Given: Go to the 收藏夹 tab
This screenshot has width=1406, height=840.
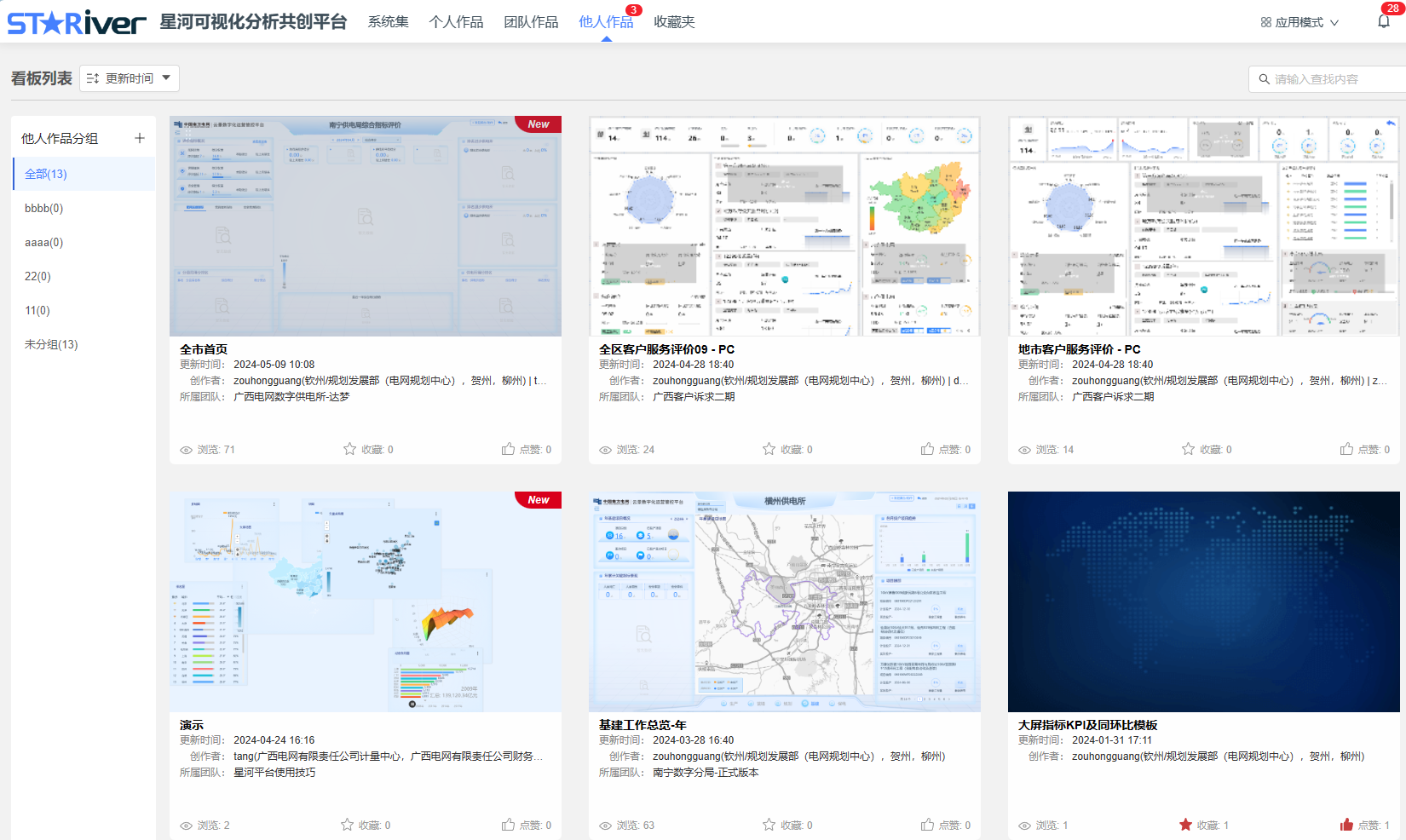Looking at the screenshot, I should coord(675,22).
